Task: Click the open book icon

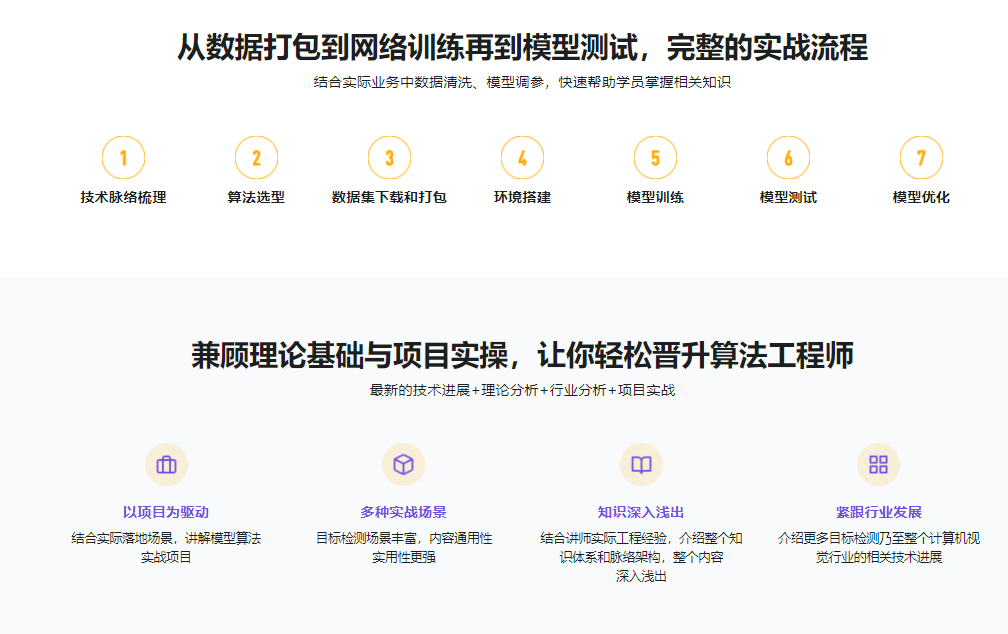Action: click(641, 464)
